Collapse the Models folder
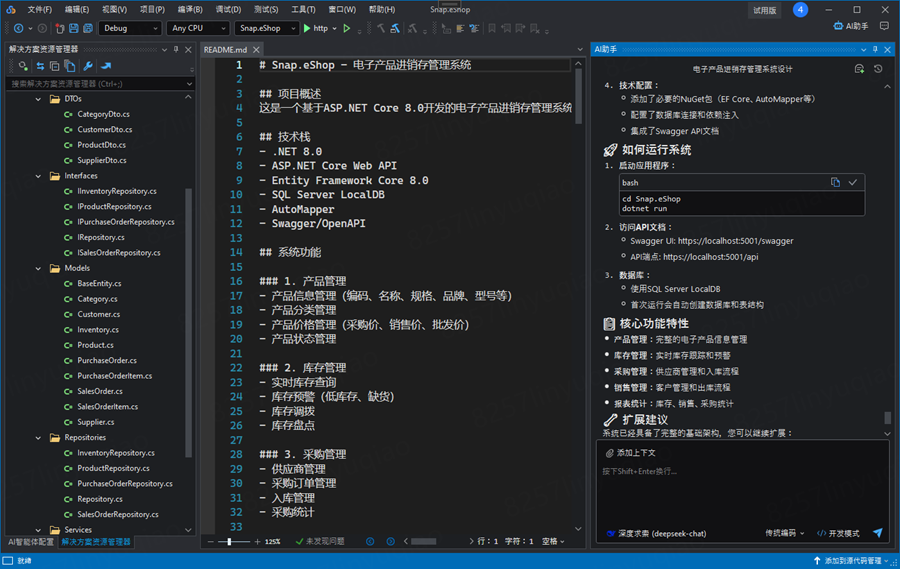This screenshot has width=900, height=569. click(39, 268)
